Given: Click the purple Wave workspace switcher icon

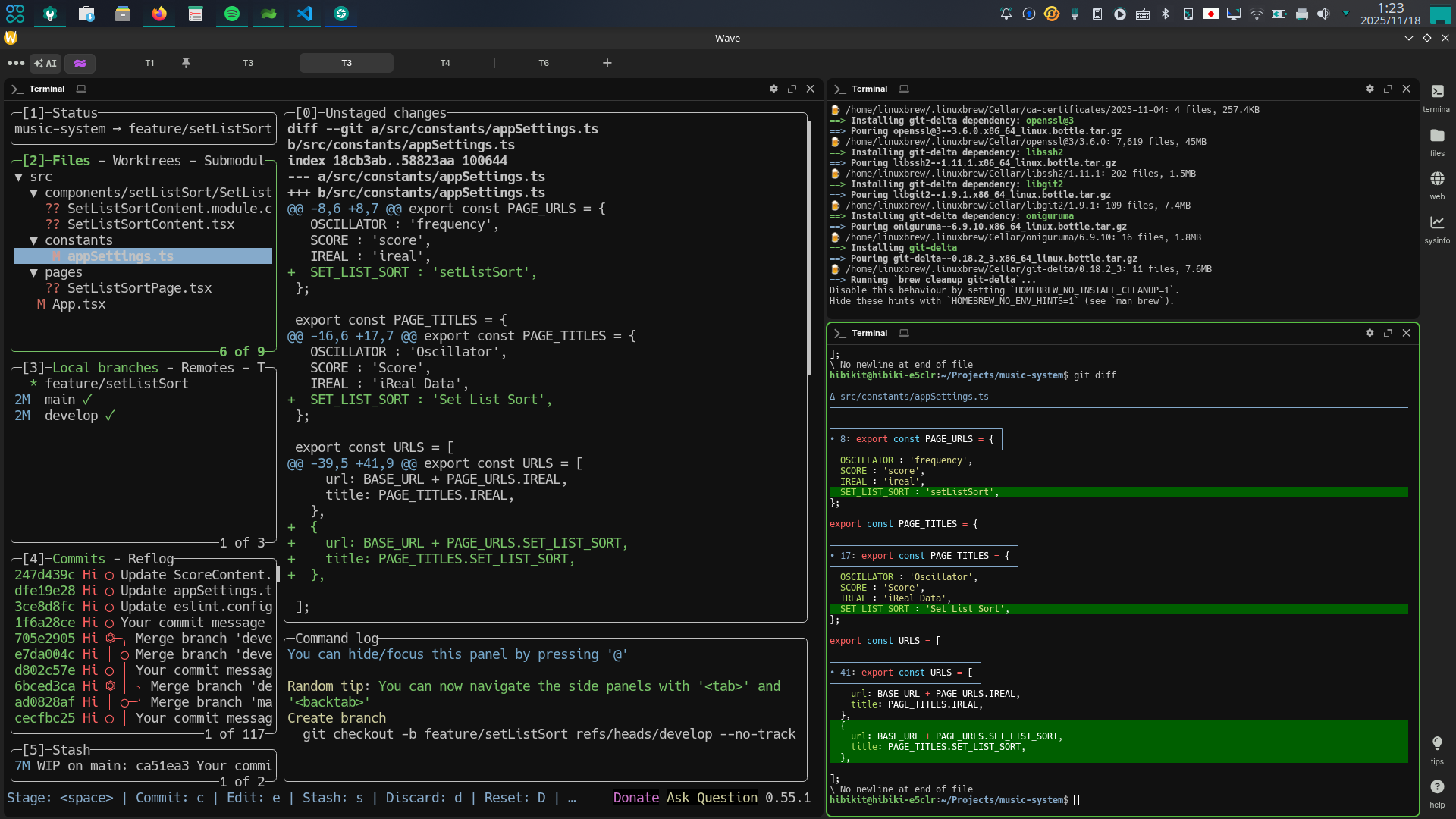Looking at the screenshot, I should point(80,64).
